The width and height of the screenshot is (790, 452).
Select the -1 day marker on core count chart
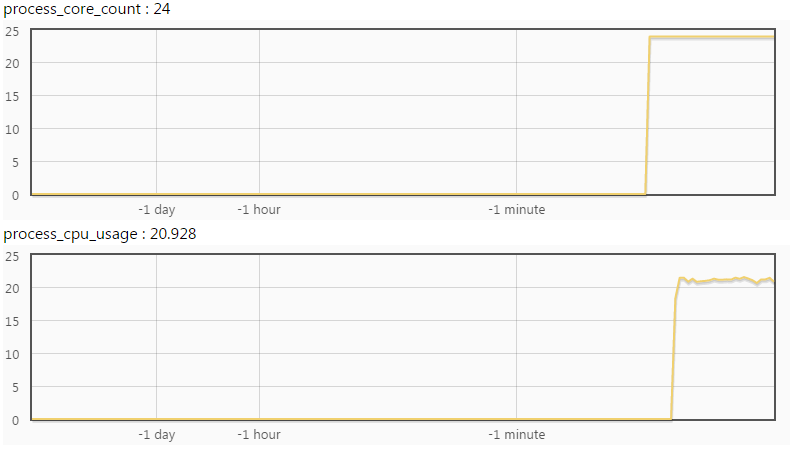click(156, 210)
